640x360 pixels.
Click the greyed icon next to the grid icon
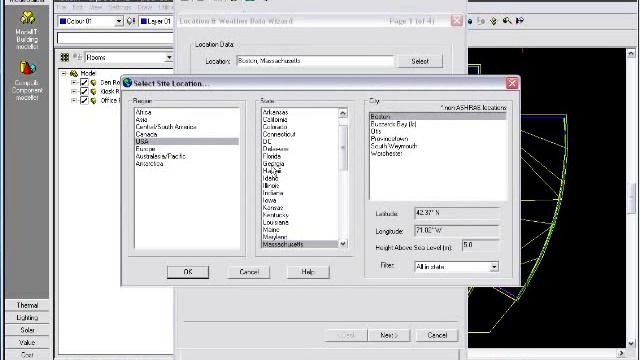[77, 58]
